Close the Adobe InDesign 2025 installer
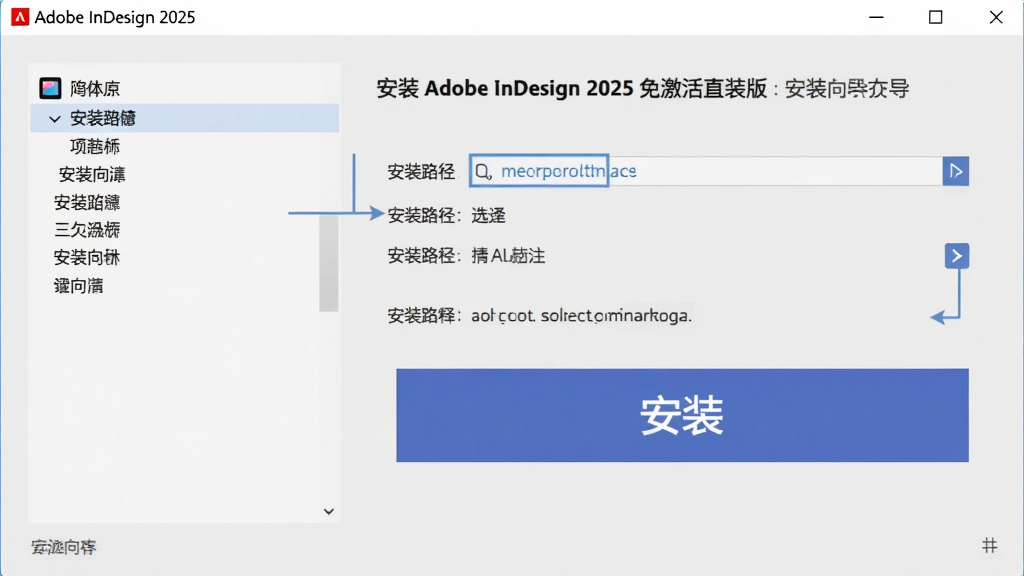The image size is (1024, 576). coord(996,18)
